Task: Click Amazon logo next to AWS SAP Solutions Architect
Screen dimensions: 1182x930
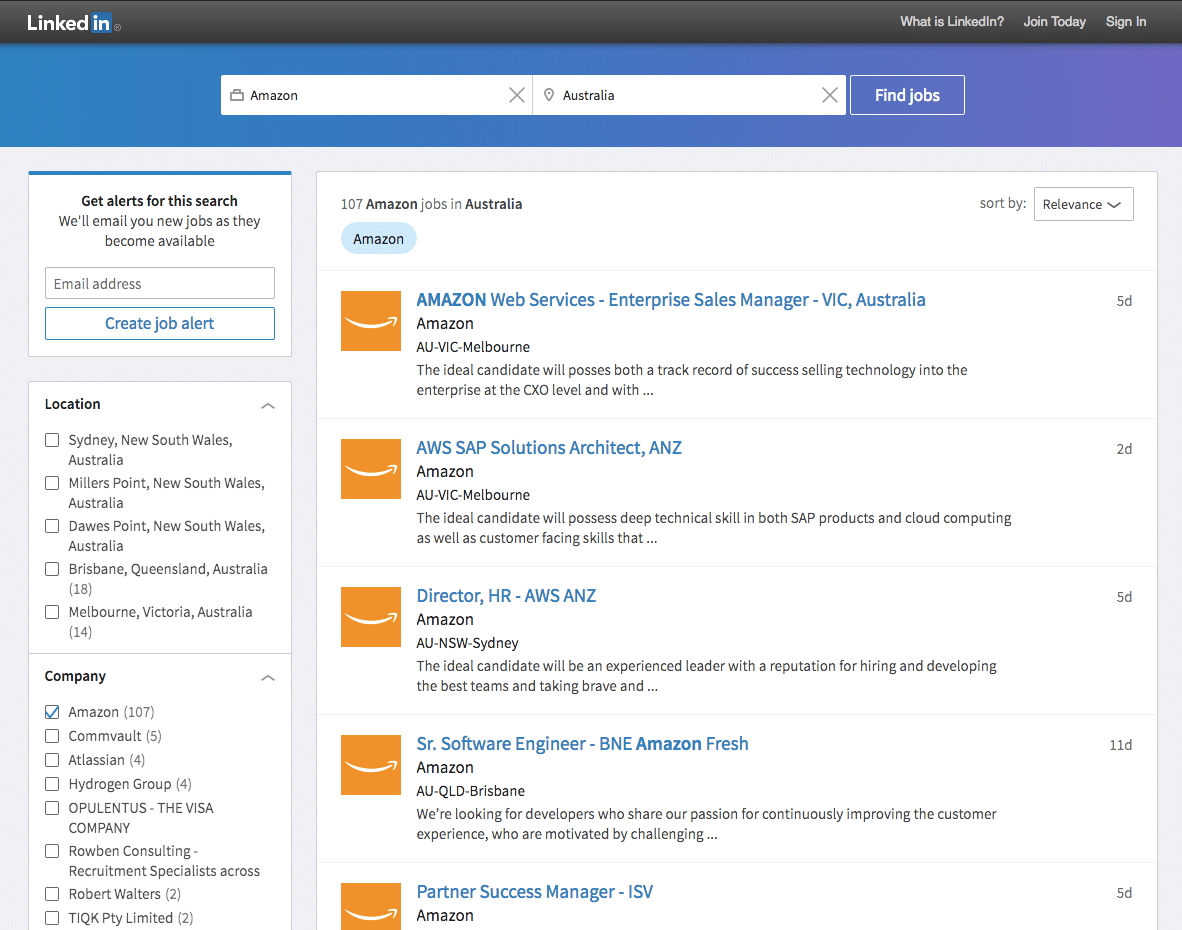Action: pos(370,469)
